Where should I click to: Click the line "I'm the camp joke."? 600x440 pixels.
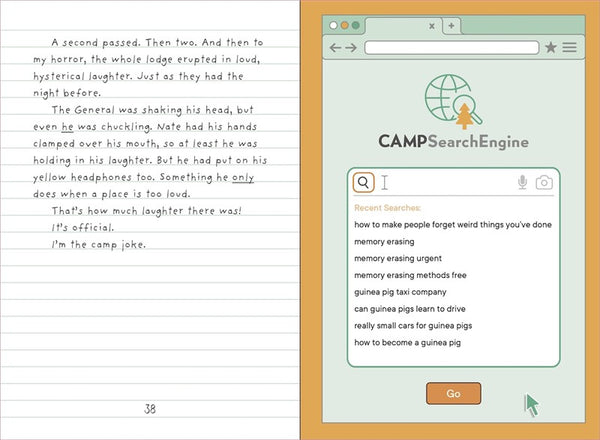click(x=99, y=244)
